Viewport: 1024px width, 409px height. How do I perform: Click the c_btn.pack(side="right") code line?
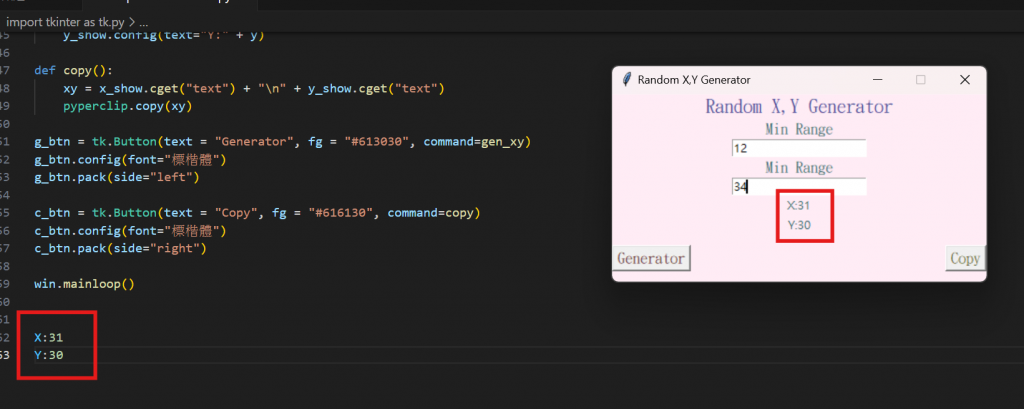tap(120, 248)
